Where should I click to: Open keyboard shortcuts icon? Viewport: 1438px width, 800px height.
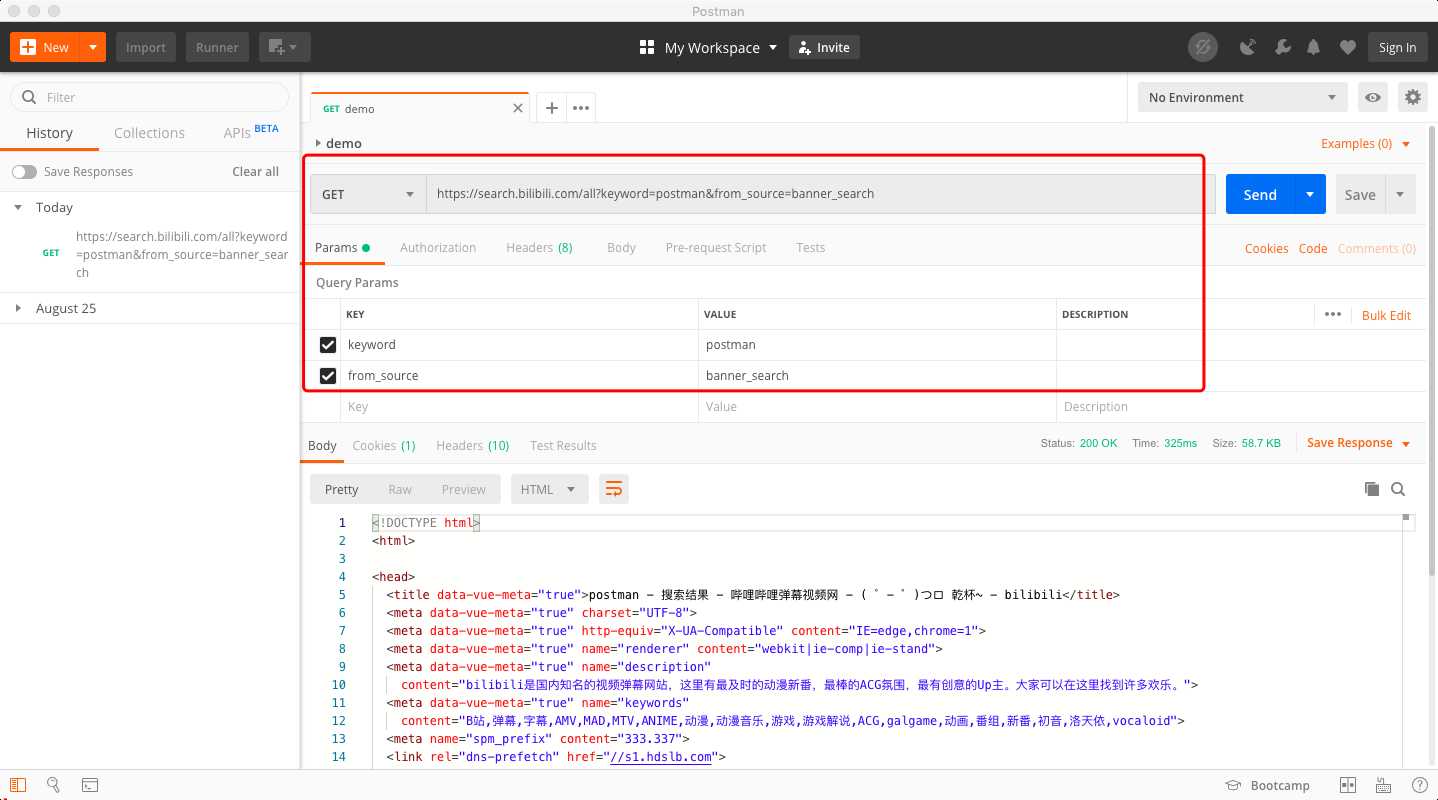coord(1383,785)
